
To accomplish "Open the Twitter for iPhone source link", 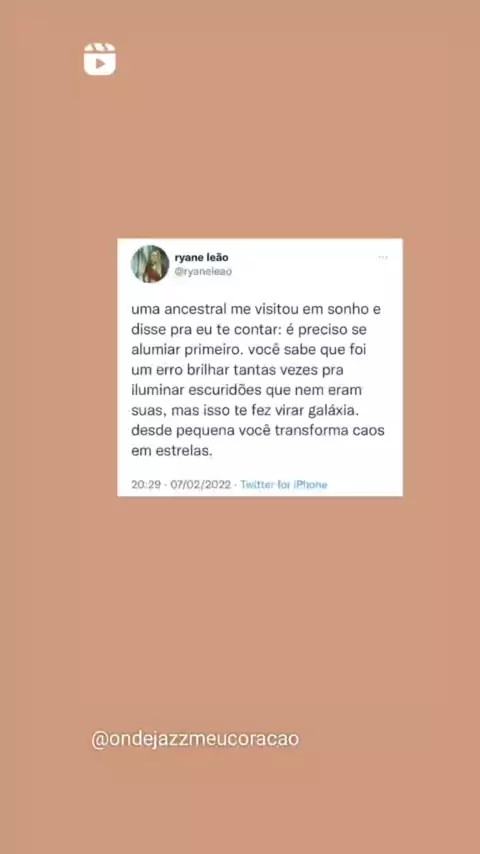I will click(284, 484).
